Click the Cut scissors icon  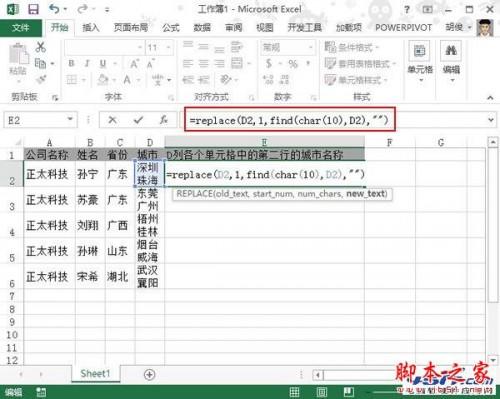[40, 47]
